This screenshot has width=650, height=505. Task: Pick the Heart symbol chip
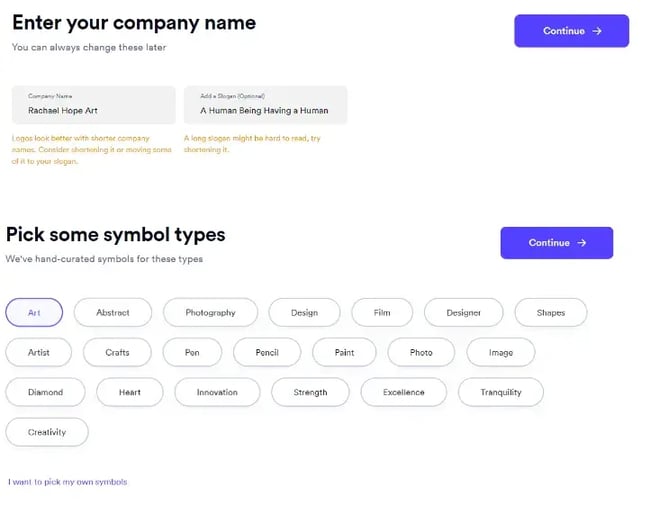coord(130,392)
